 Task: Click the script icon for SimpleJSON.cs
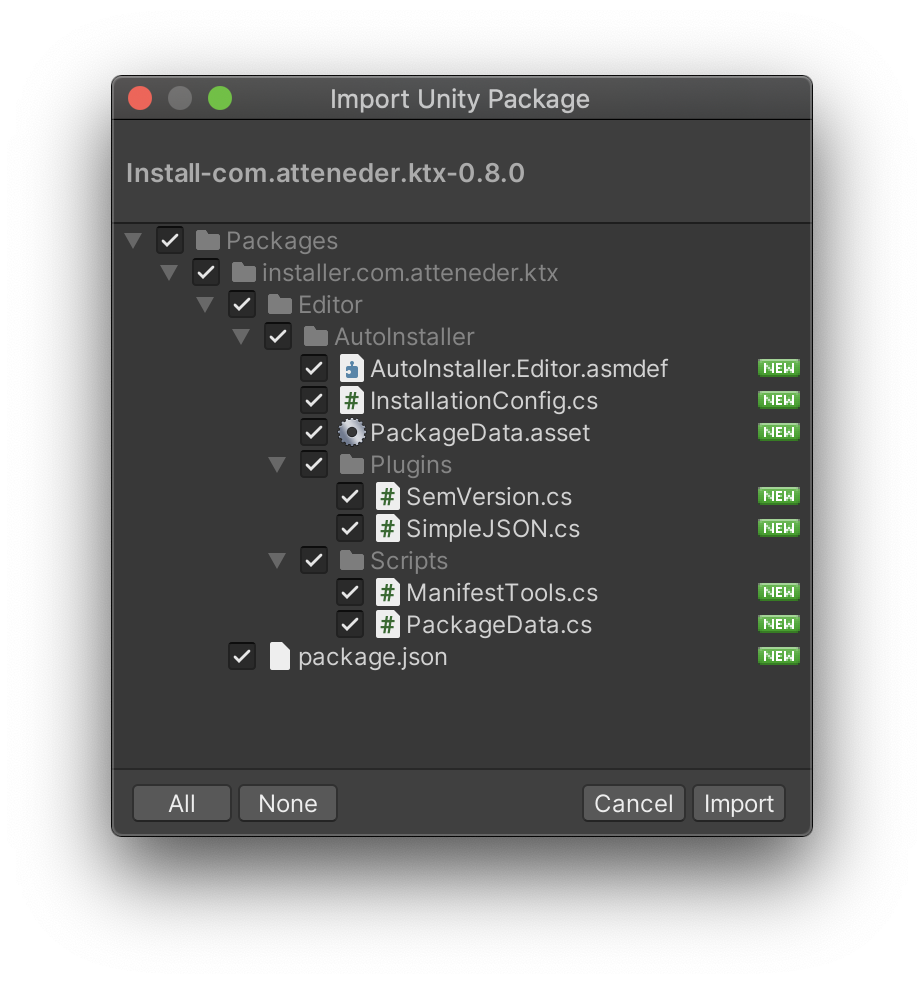(x=386, y=528)
